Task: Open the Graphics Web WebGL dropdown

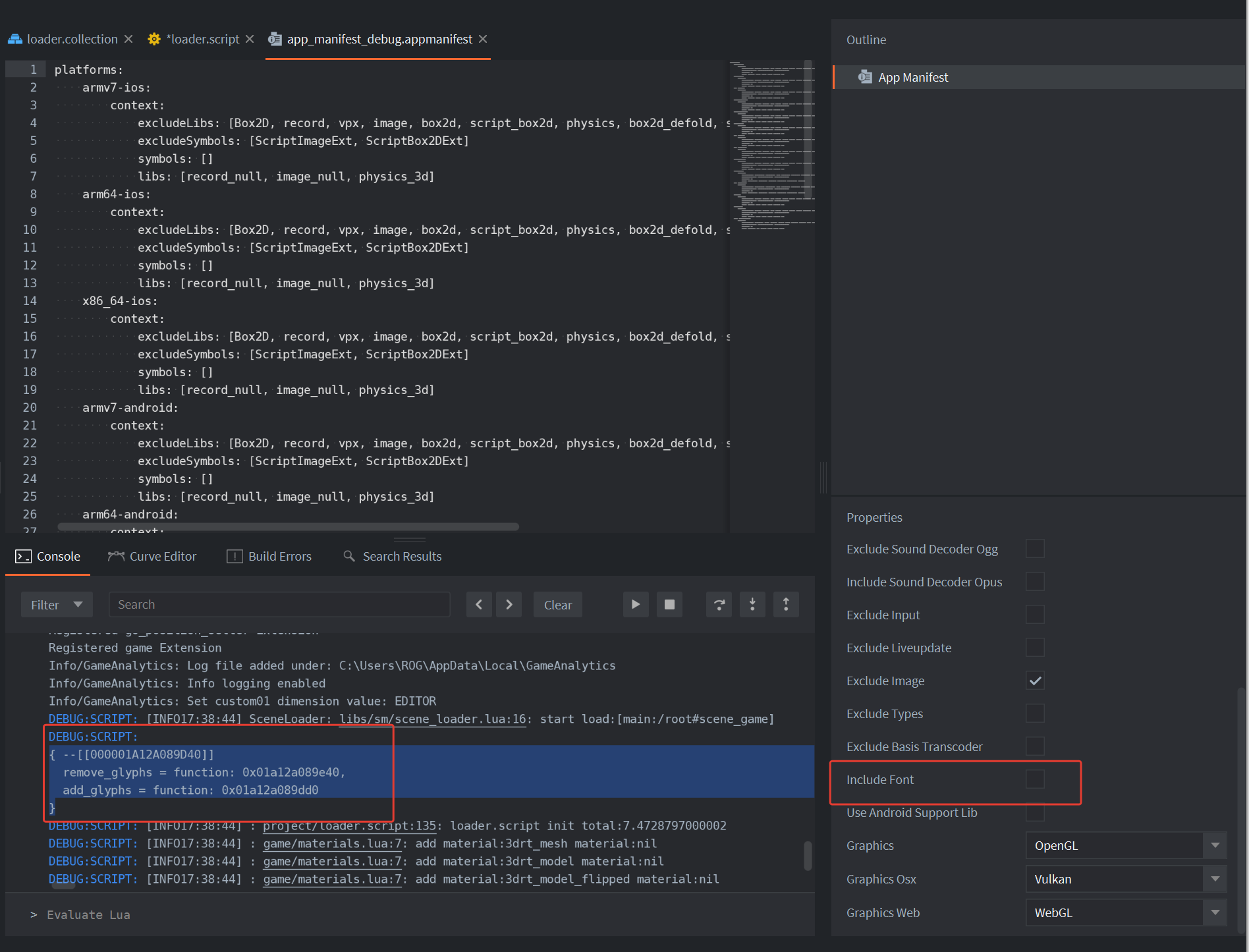Action: click(x=1126, y=912)
